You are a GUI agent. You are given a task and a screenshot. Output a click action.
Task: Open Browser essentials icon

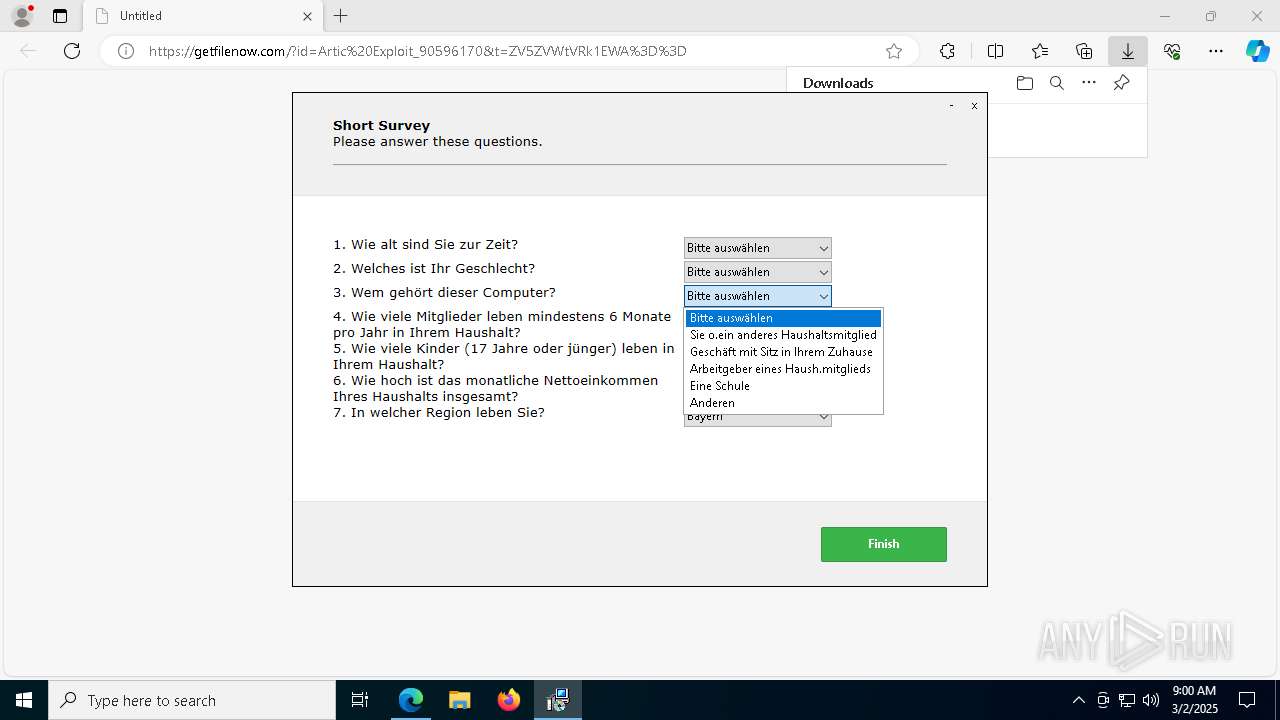click(x=1172, y=51)
